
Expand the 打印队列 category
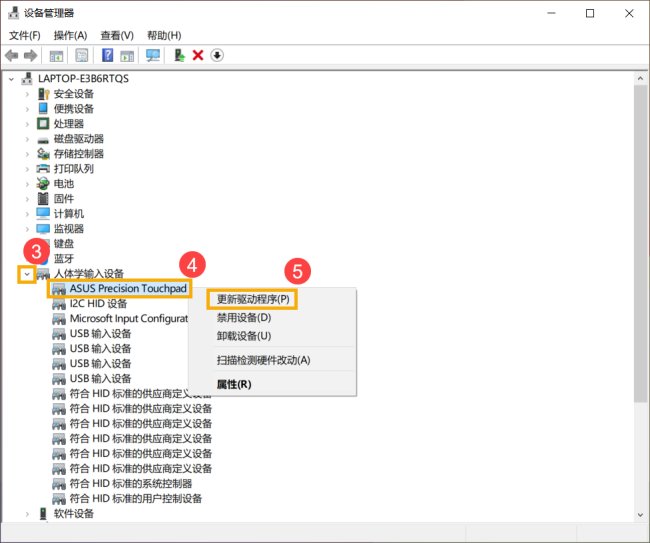(27, 169)
